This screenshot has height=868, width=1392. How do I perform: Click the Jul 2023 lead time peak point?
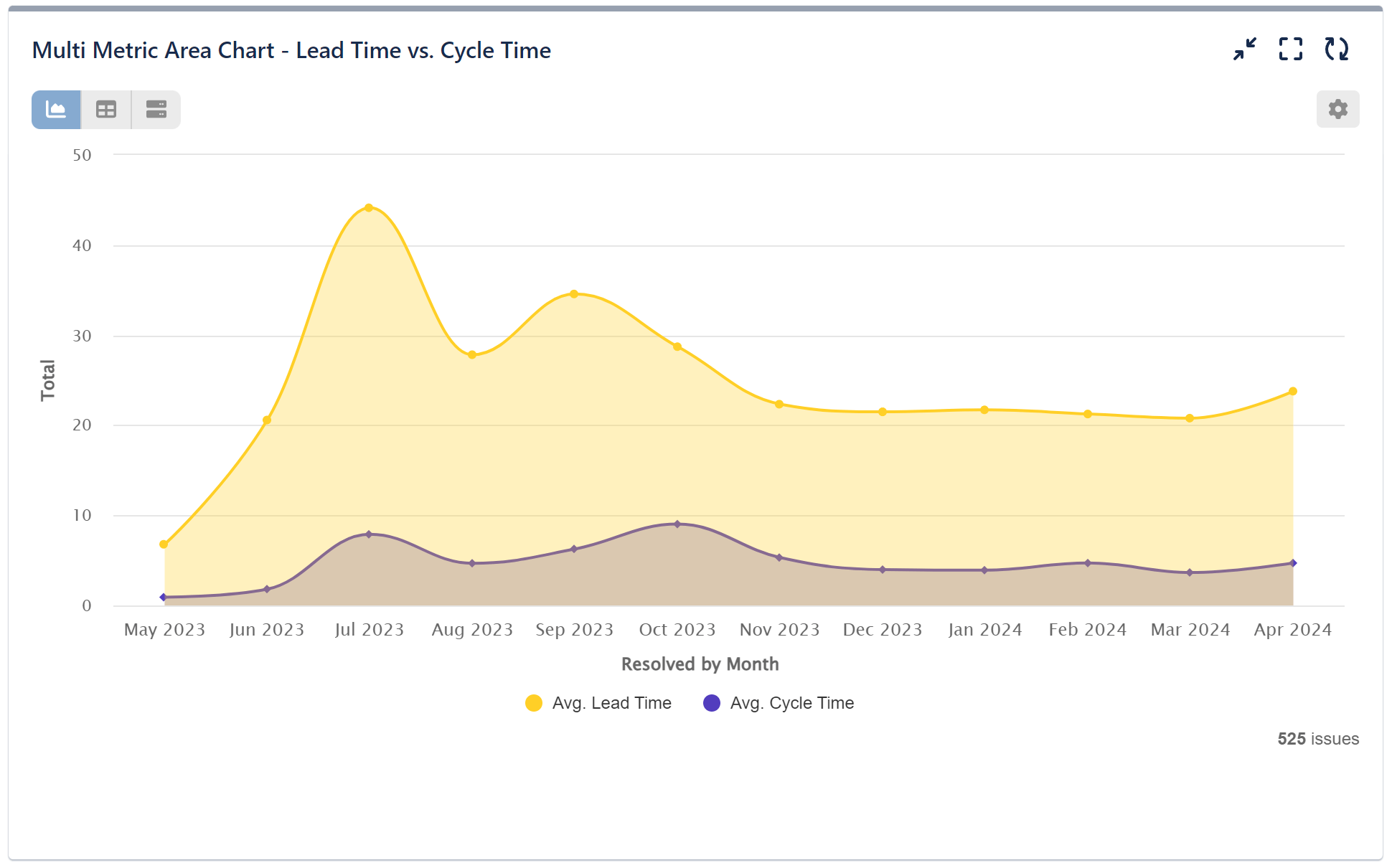(x=368, y=207)
